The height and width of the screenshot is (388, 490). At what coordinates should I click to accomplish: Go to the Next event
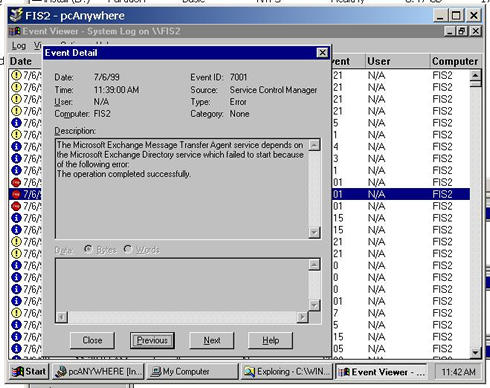(x=212, y=340)
